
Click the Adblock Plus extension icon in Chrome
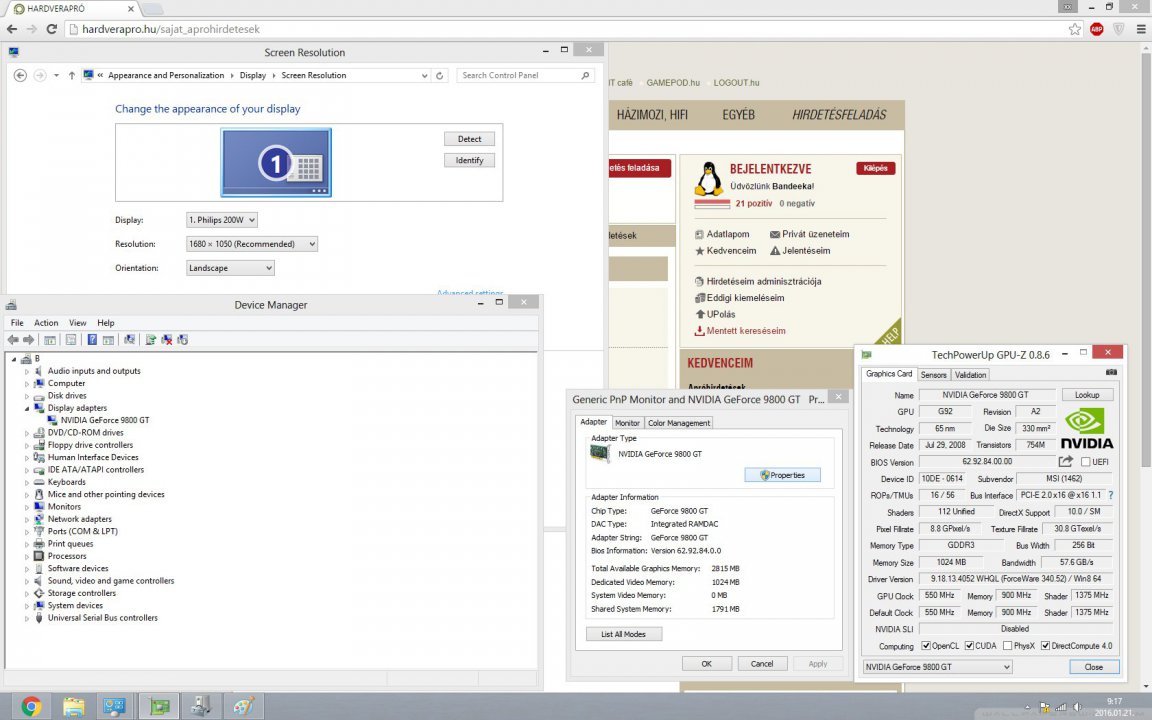pos(1097,29)
